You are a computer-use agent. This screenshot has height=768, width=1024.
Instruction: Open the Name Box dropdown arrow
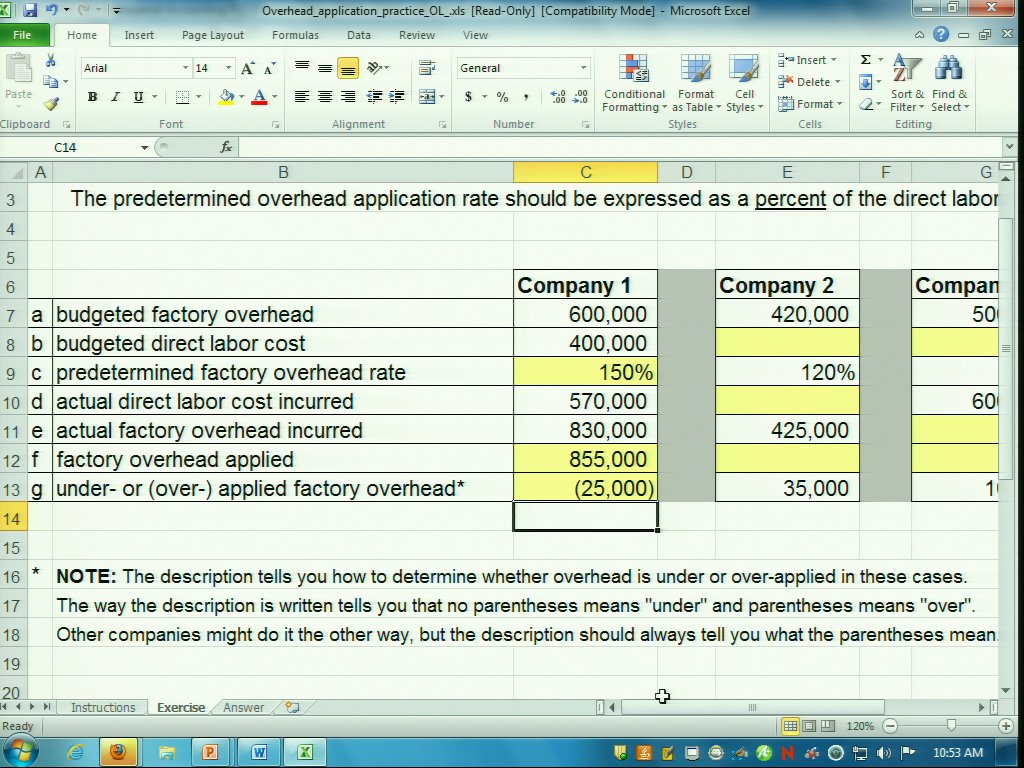(144, 147)
